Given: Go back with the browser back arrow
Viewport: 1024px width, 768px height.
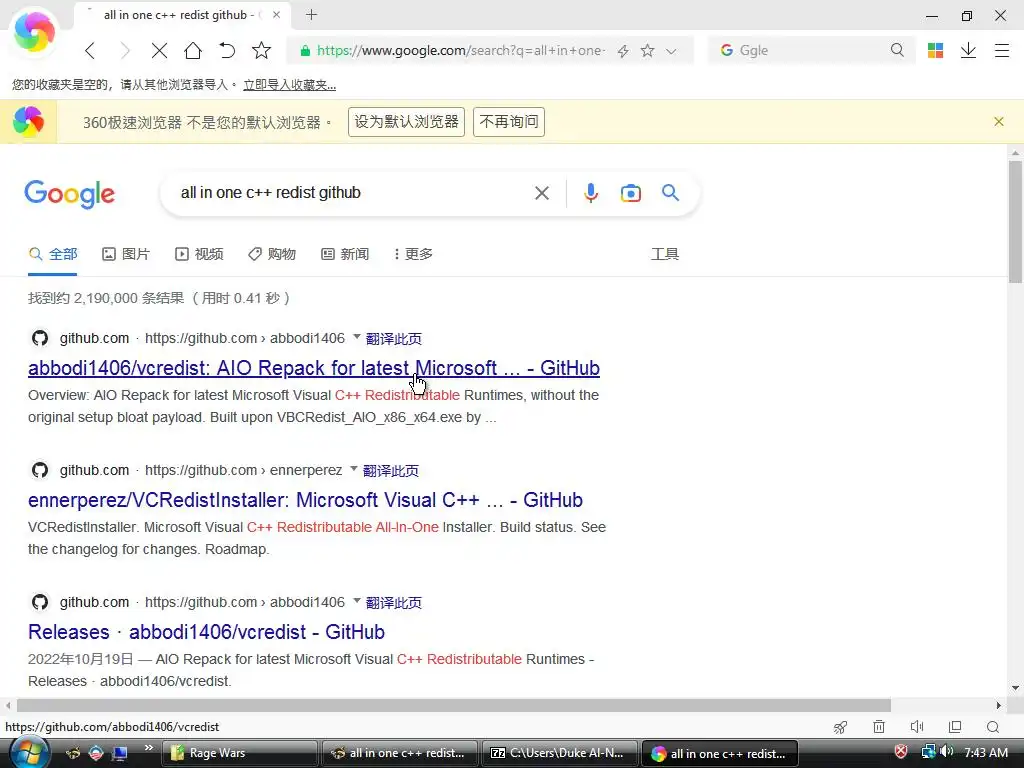Looking at the screenshot, I should (x=90, y=50).
